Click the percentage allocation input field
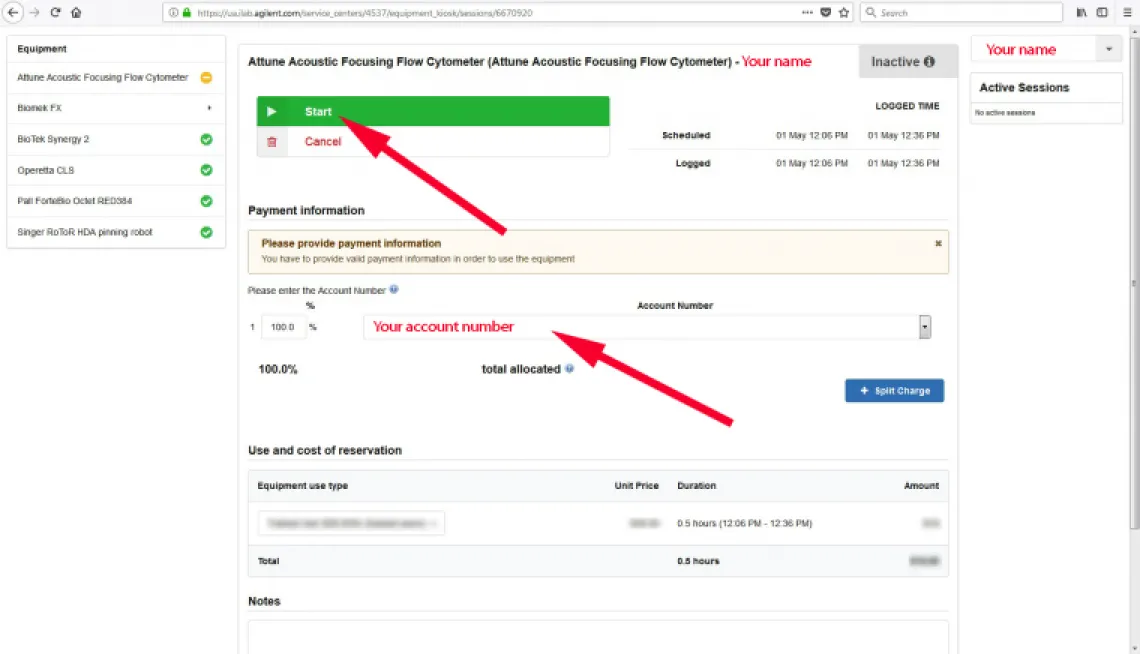1140x654 pixels. pyautogui.click(x=283, y=327)
